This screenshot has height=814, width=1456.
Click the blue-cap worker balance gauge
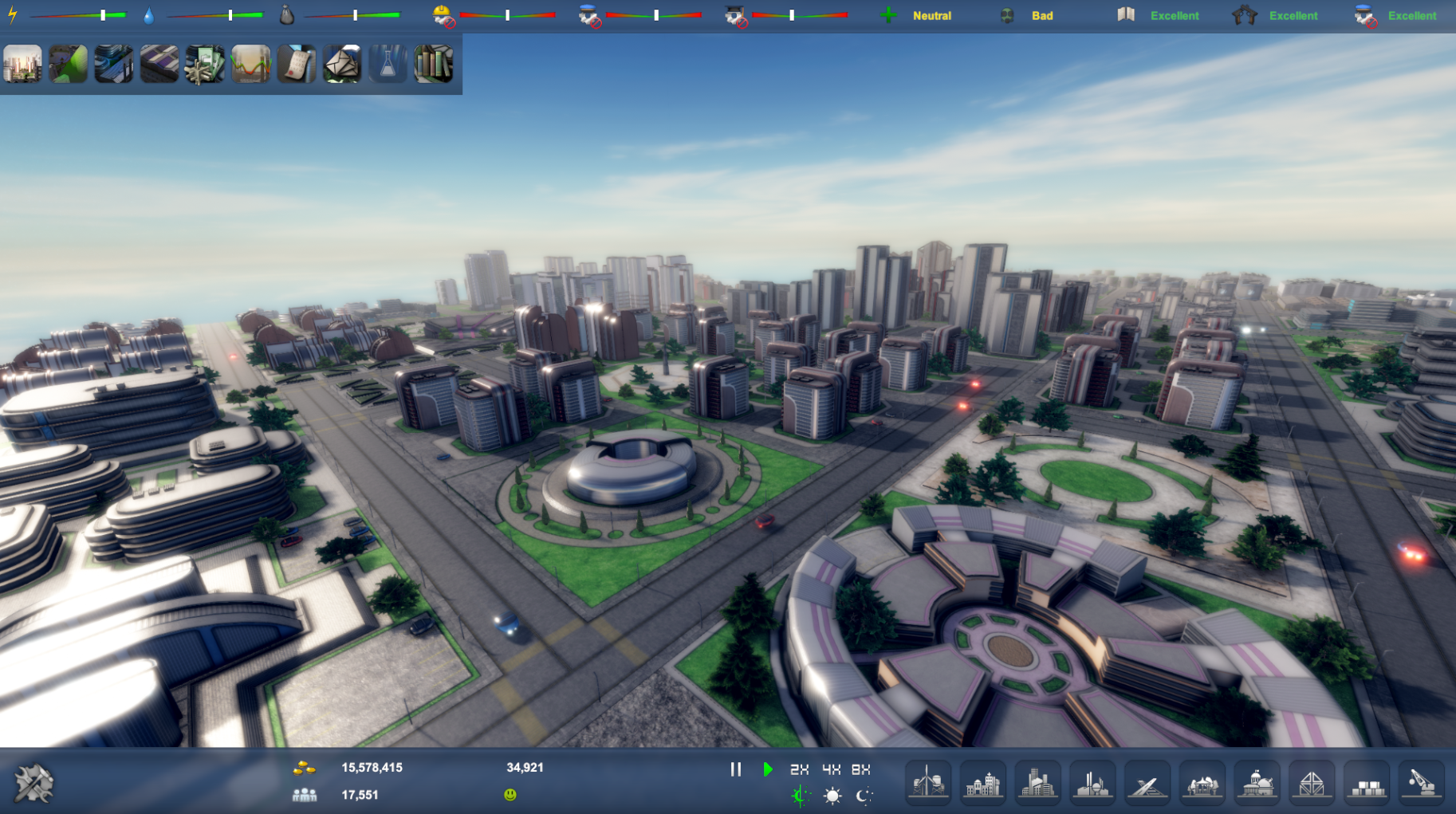(654, 15)
